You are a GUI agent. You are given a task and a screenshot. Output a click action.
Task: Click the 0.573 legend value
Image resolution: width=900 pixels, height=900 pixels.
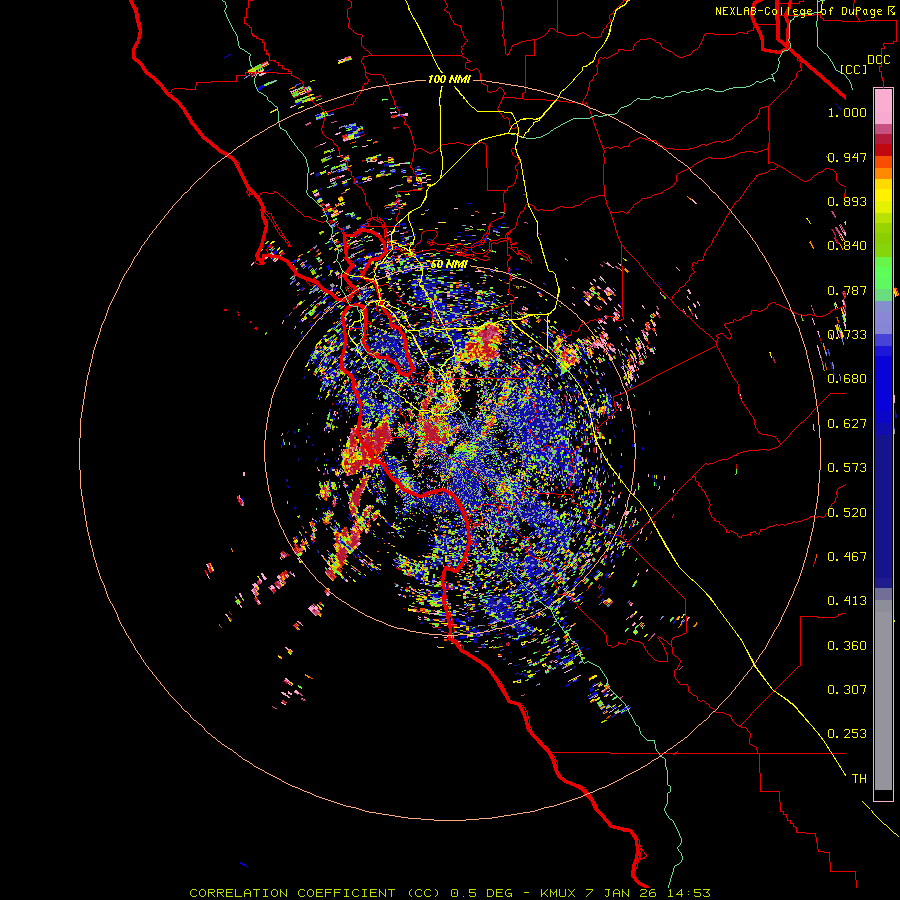point(847,468)
